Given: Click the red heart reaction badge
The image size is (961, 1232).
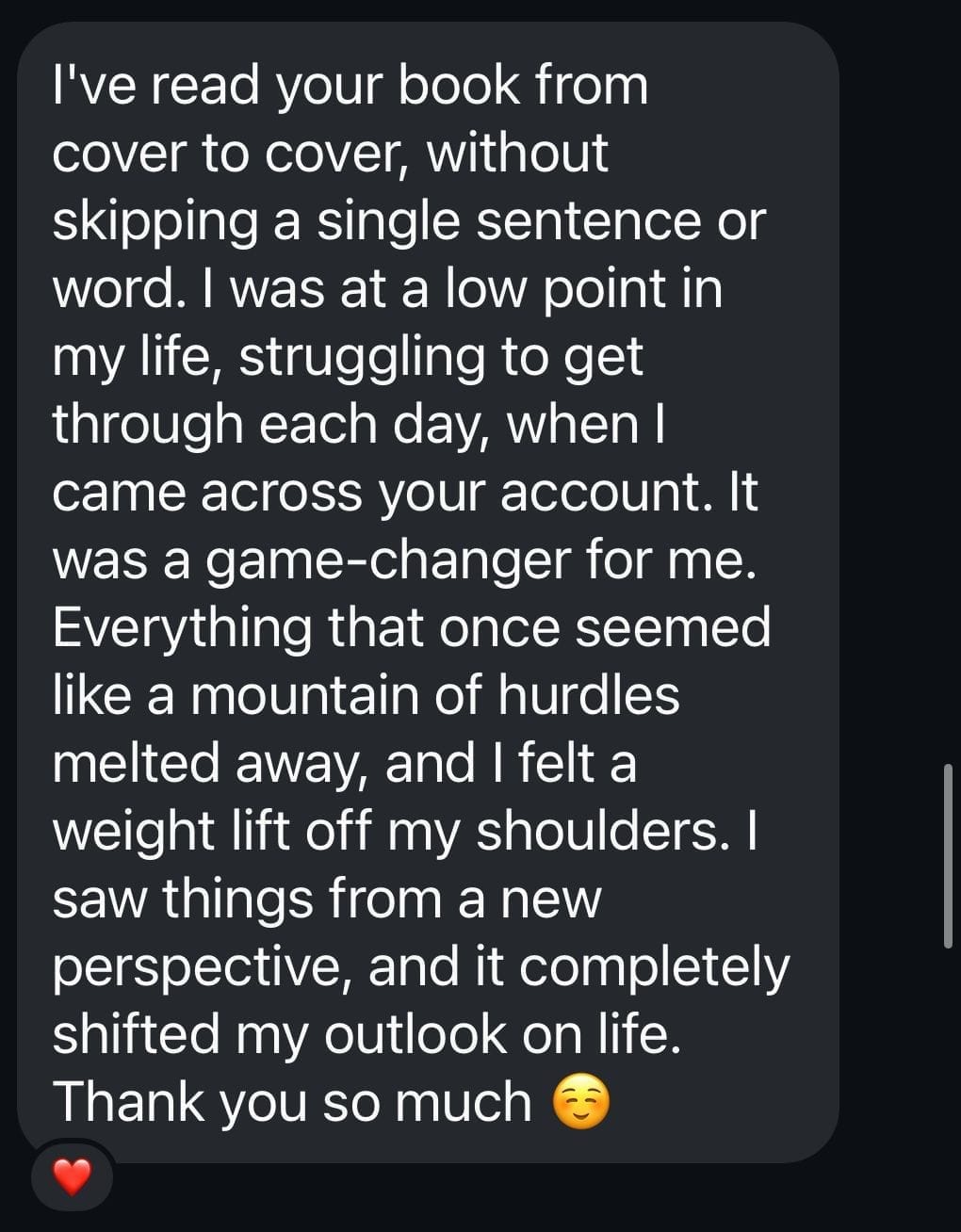Looking at the screenshot, I should [72, 1176].
